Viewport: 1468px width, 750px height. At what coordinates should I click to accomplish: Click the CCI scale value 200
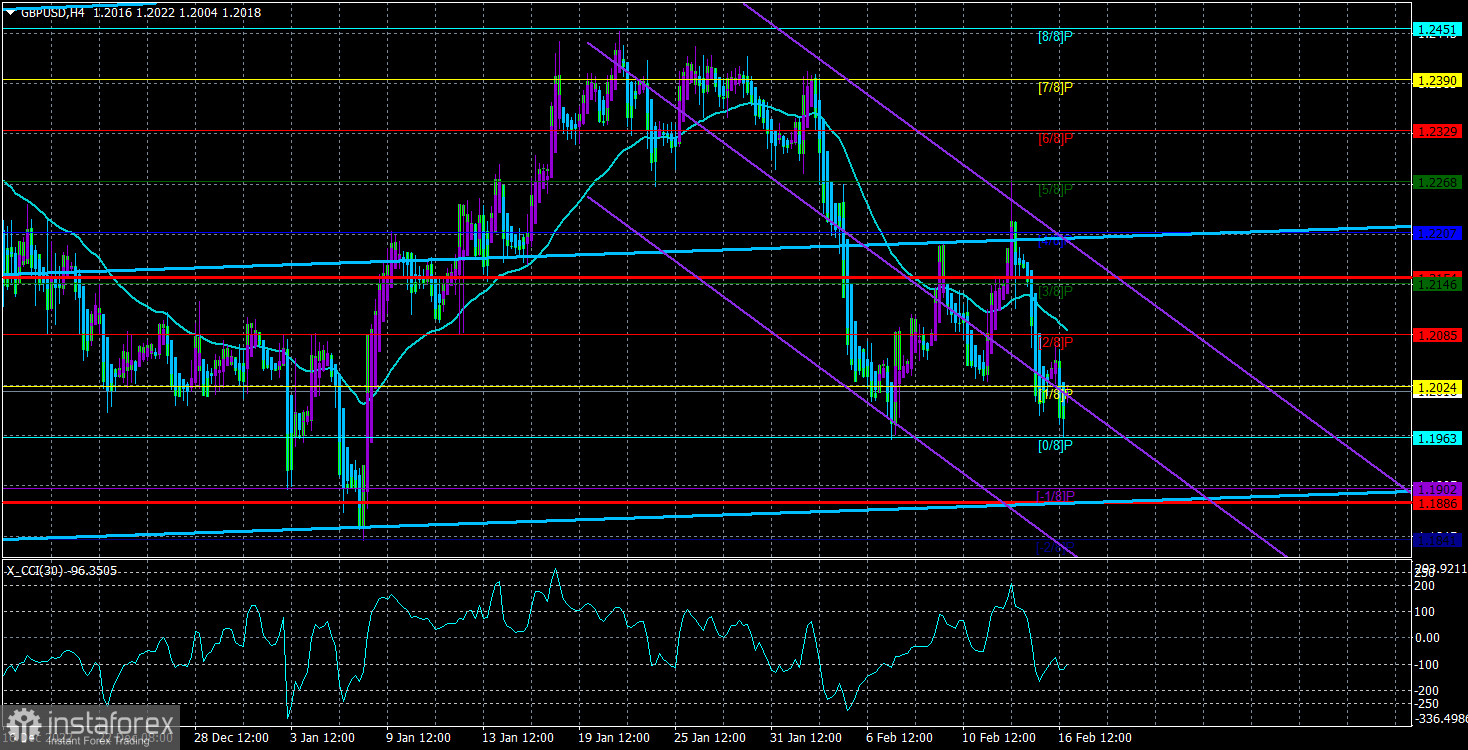click(x=1425, y=585)
